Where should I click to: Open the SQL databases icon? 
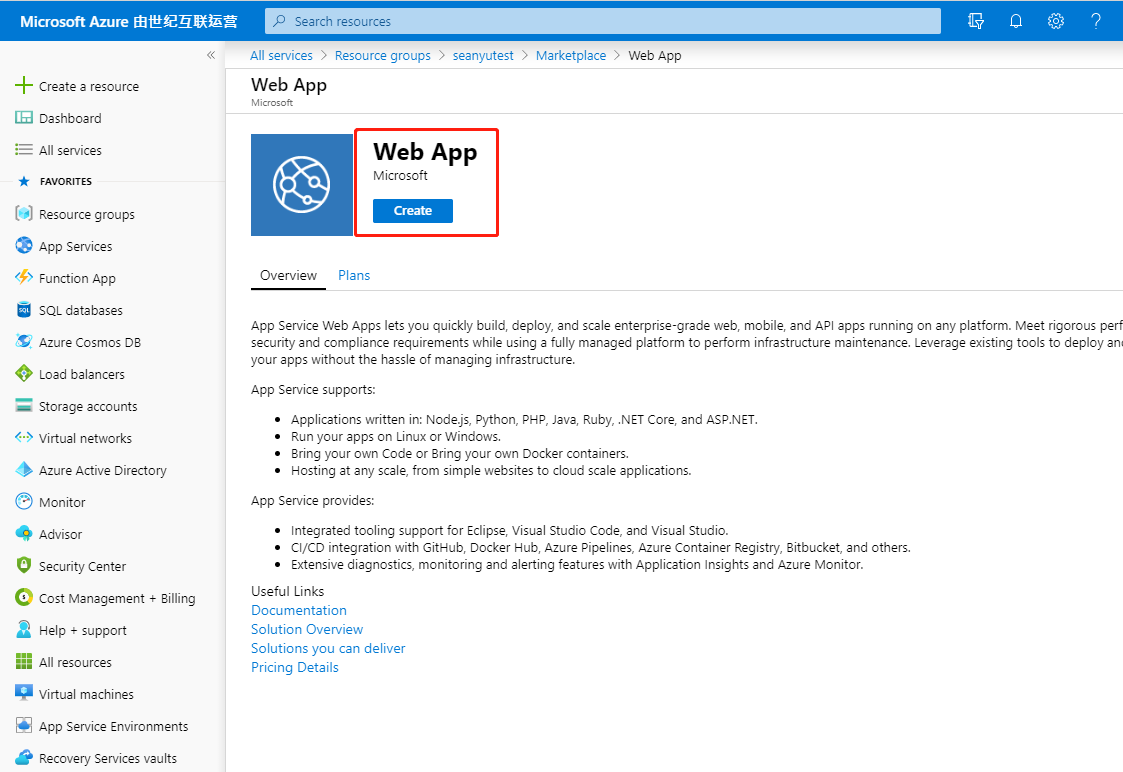(x=24, y=309)
